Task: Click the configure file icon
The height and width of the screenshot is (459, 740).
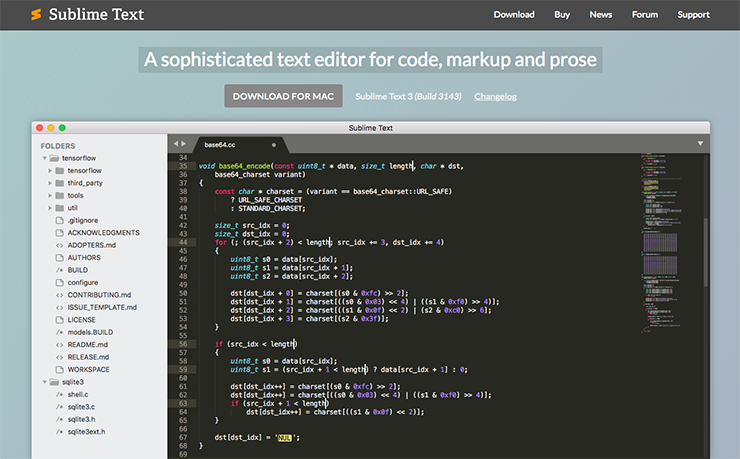Action: 59,283
